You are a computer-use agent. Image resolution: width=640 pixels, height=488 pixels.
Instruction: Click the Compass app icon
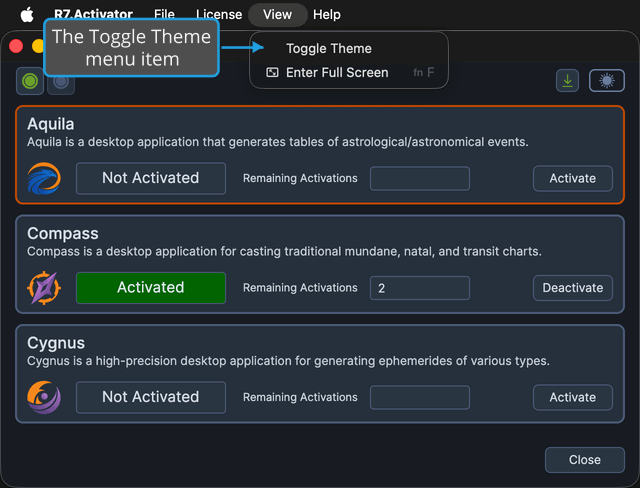tap(44, 288)
